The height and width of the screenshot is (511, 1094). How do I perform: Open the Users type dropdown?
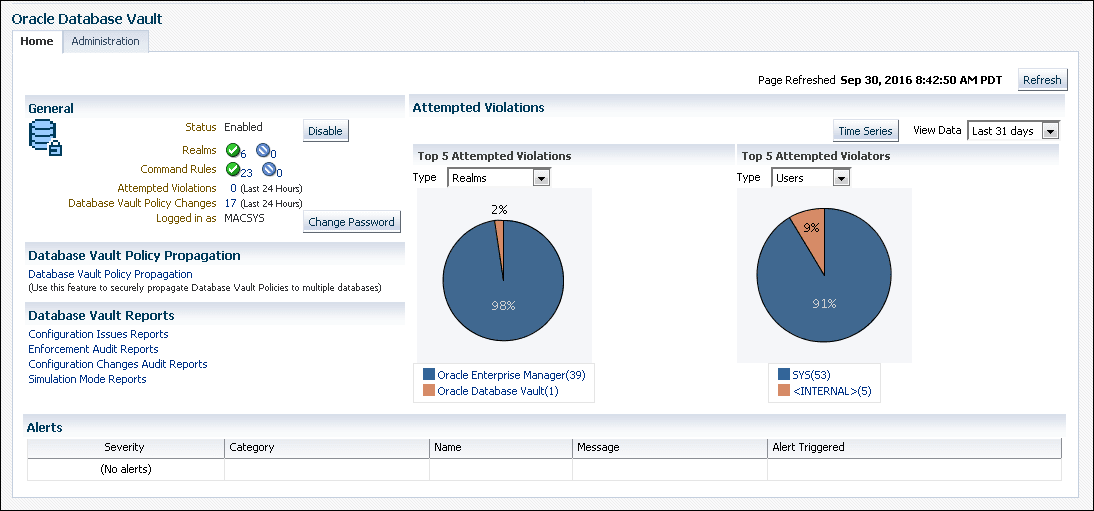810,178
